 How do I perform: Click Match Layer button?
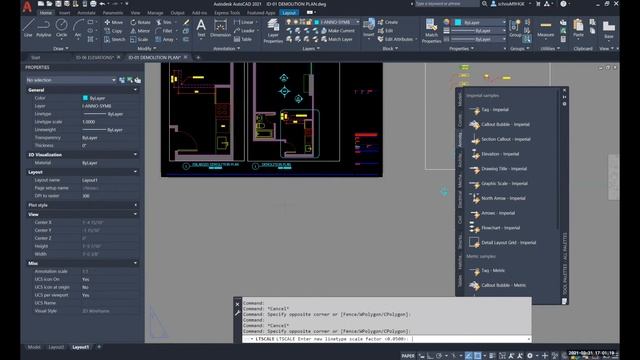pyautogui.click(x=337, y=40)
